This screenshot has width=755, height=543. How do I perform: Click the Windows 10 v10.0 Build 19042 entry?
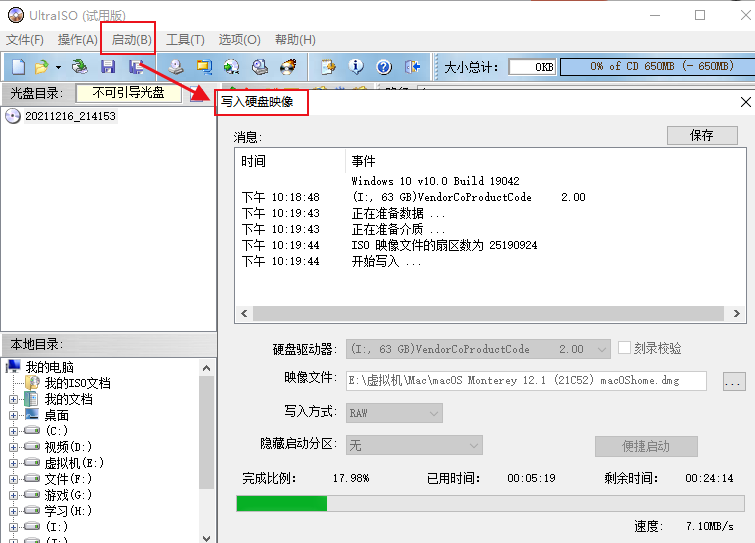435,181
